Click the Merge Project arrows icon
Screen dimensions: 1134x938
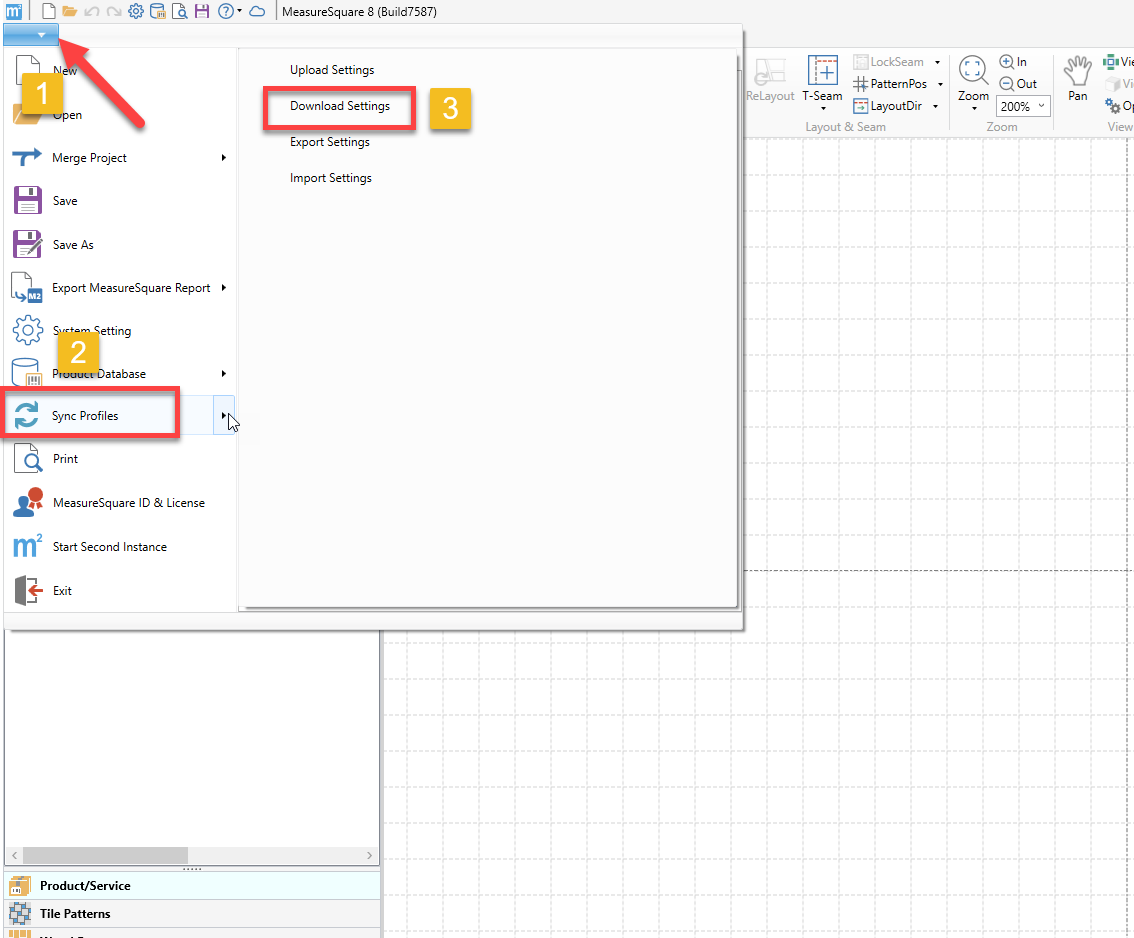coord(27,157)
